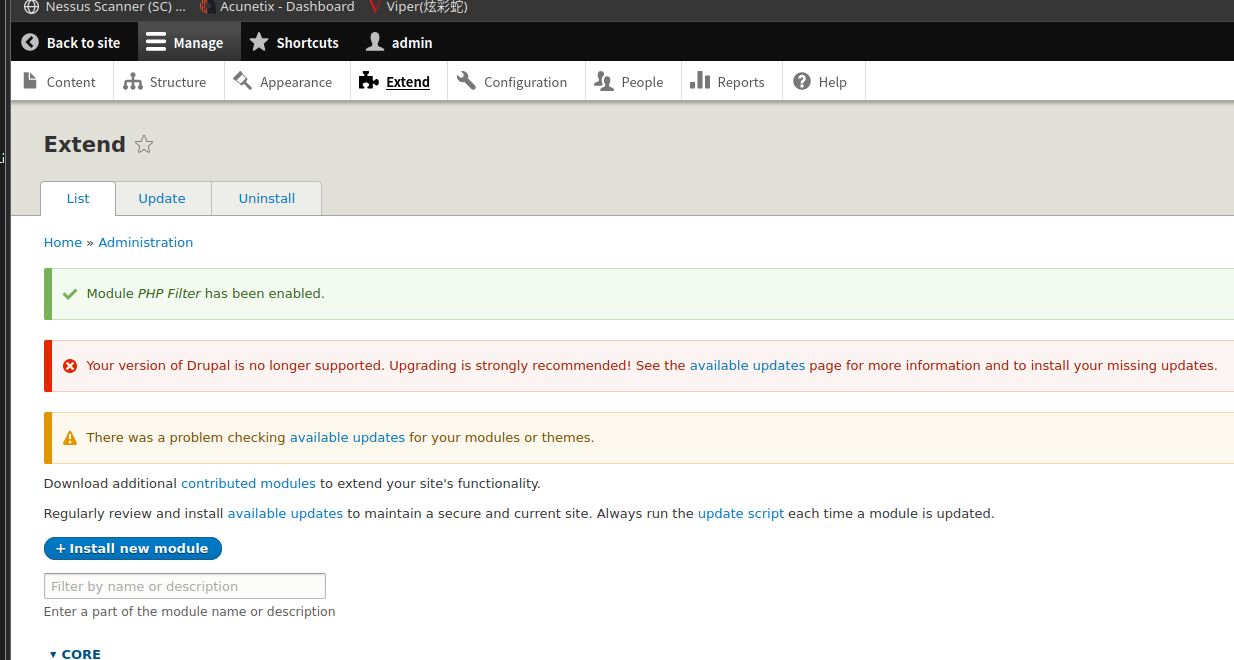Click the Manage hamburger menu icon
Screen dimensions: 1234x660
tap(156, 42)
